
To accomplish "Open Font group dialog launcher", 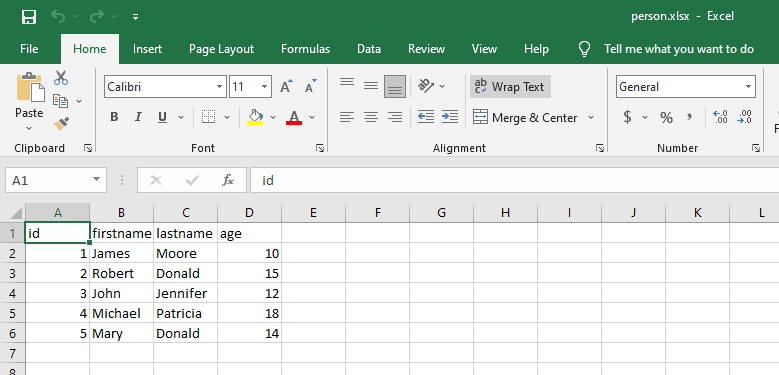I will click(x=320, y=148).
